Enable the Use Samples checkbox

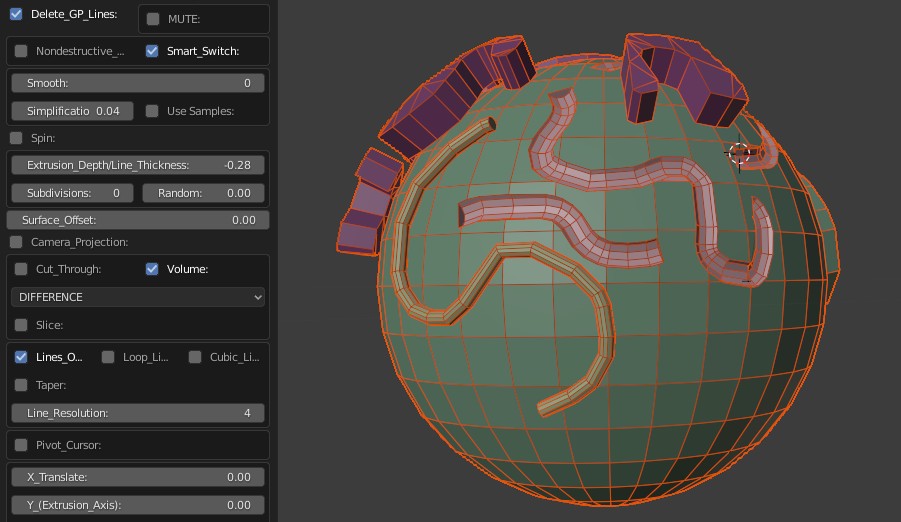tap(152, 111)
